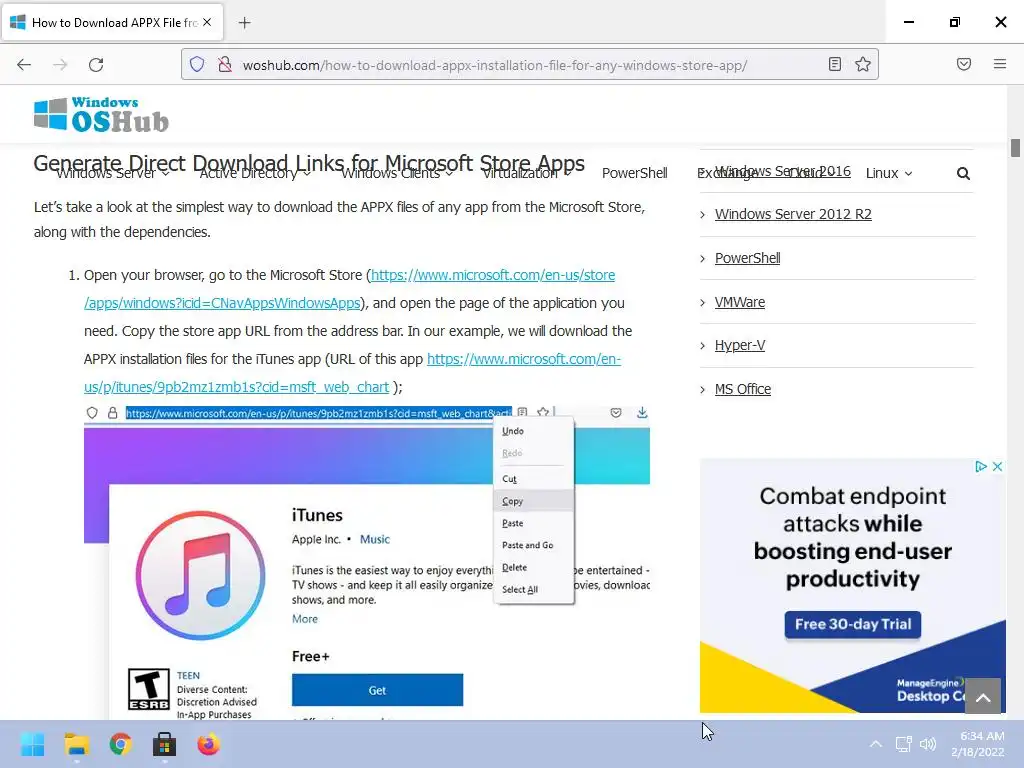The width and height of the screenshot is (1024, 768).
Task: Open the PowerShell navigation menu item
Action: pyautogui.click(x=634, y=173)
